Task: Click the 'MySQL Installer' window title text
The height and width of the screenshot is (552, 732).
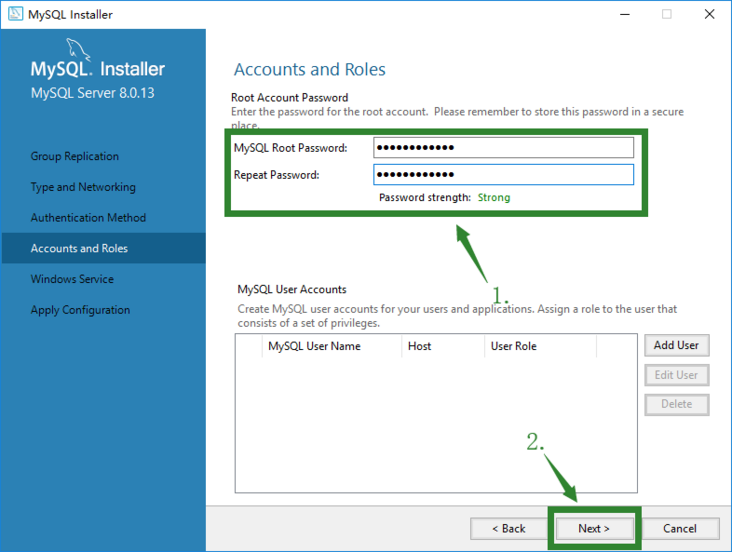Action: click(x=70, y=14)
